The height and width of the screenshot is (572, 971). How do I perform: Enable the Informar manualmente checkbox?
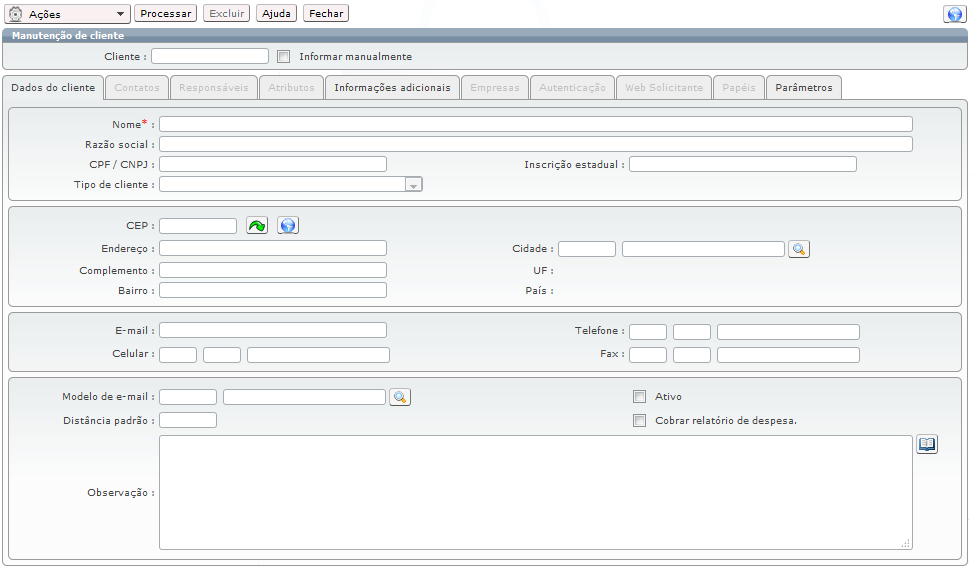(x=283, y=57)
